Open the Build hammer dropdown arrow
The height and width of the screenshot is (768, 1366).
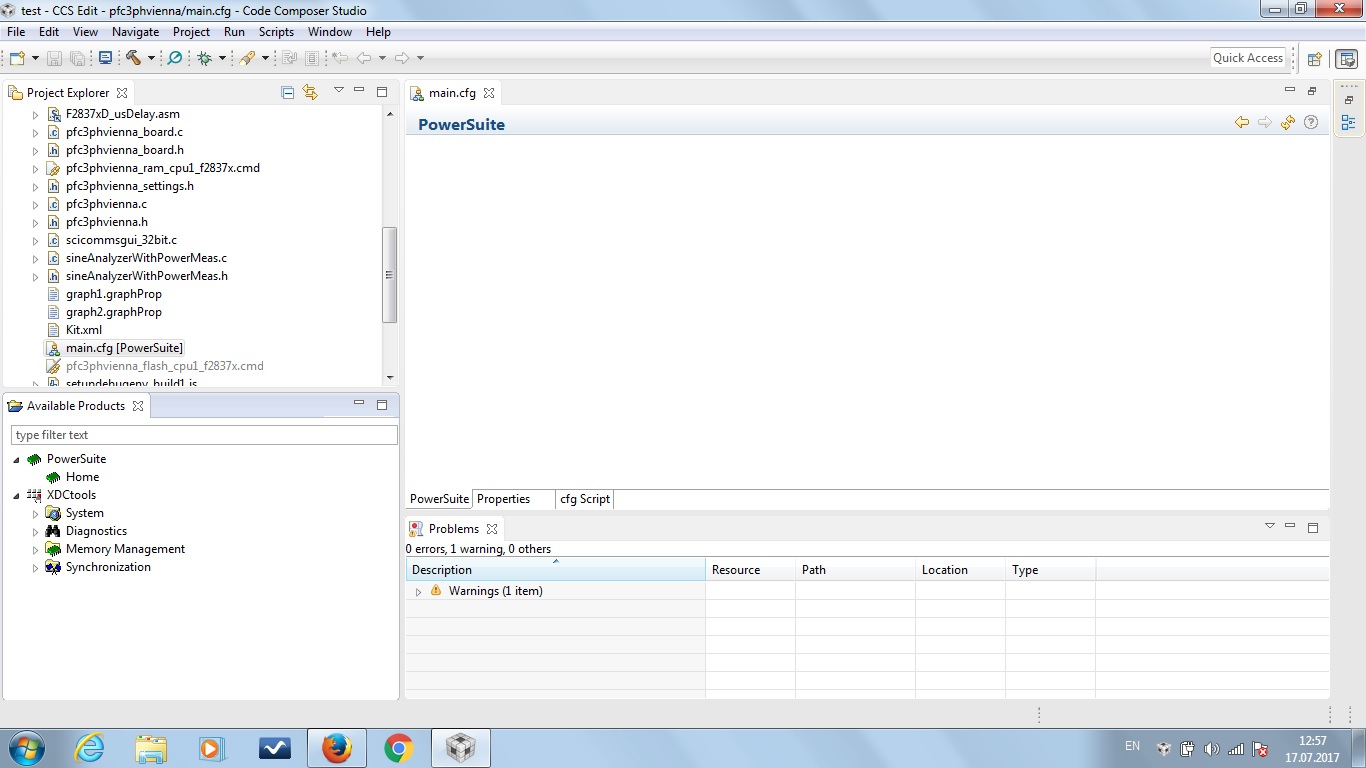point(151,58)
